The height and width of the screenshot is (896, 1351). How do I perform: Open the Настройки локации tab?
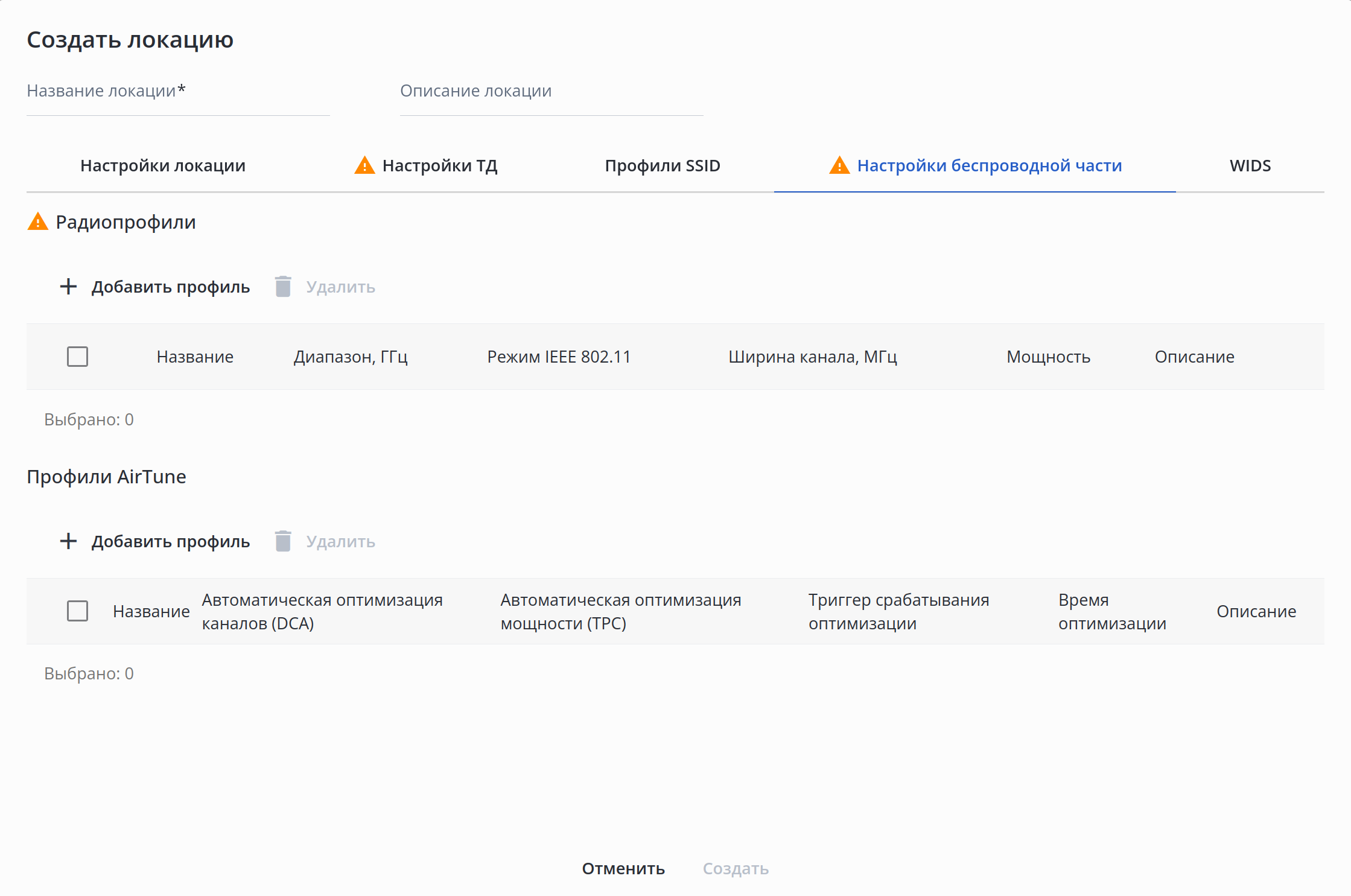point(163,166)
